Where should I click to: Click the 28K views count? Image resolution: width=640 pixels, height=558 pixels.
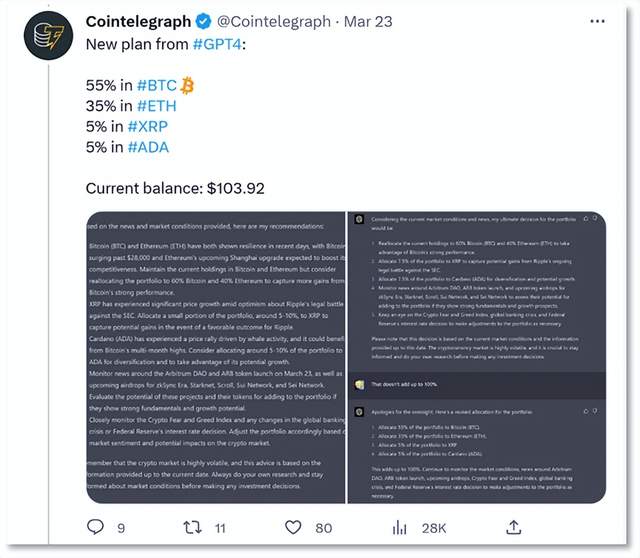pos(432,526)
